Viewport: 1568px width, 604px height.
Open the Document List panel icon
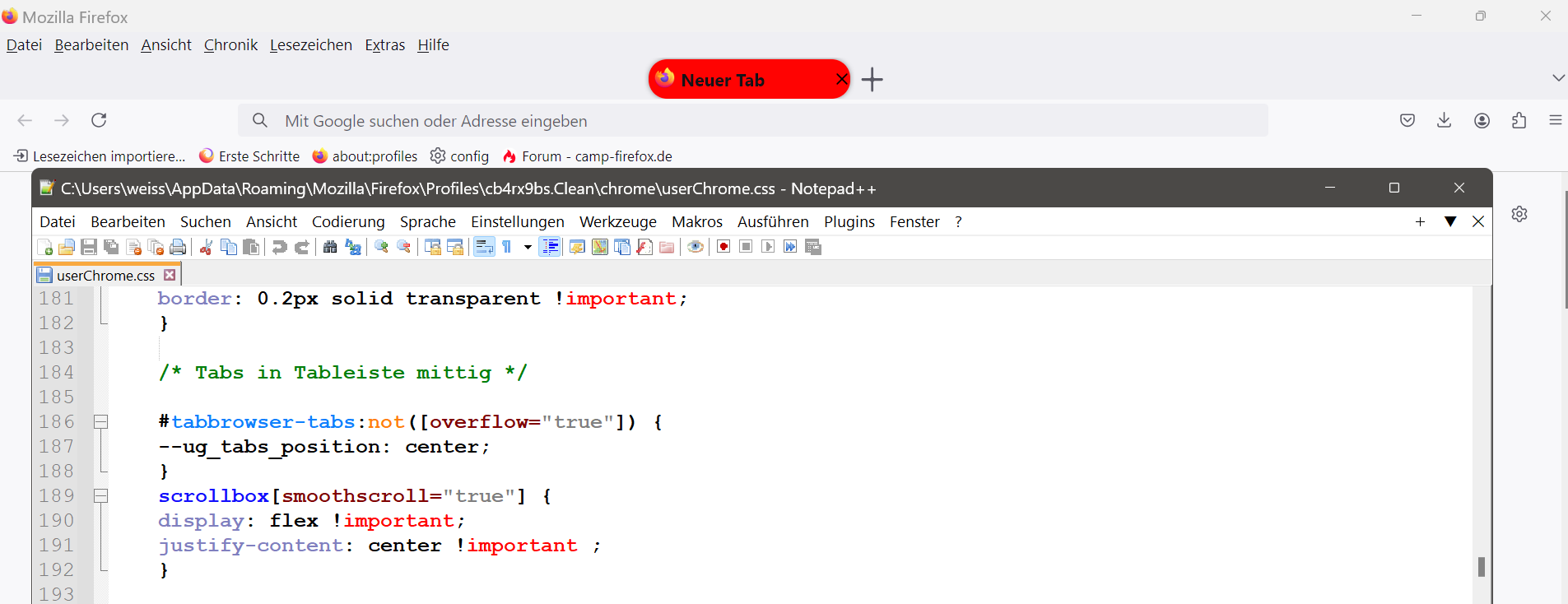click(x=622, y=247)
